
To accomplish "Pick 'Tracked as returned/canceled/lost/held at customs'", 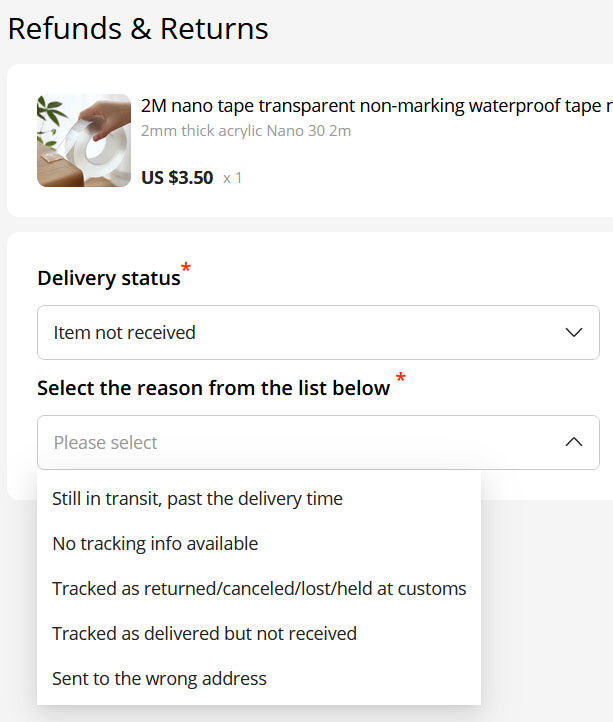I will coord(259,589).
